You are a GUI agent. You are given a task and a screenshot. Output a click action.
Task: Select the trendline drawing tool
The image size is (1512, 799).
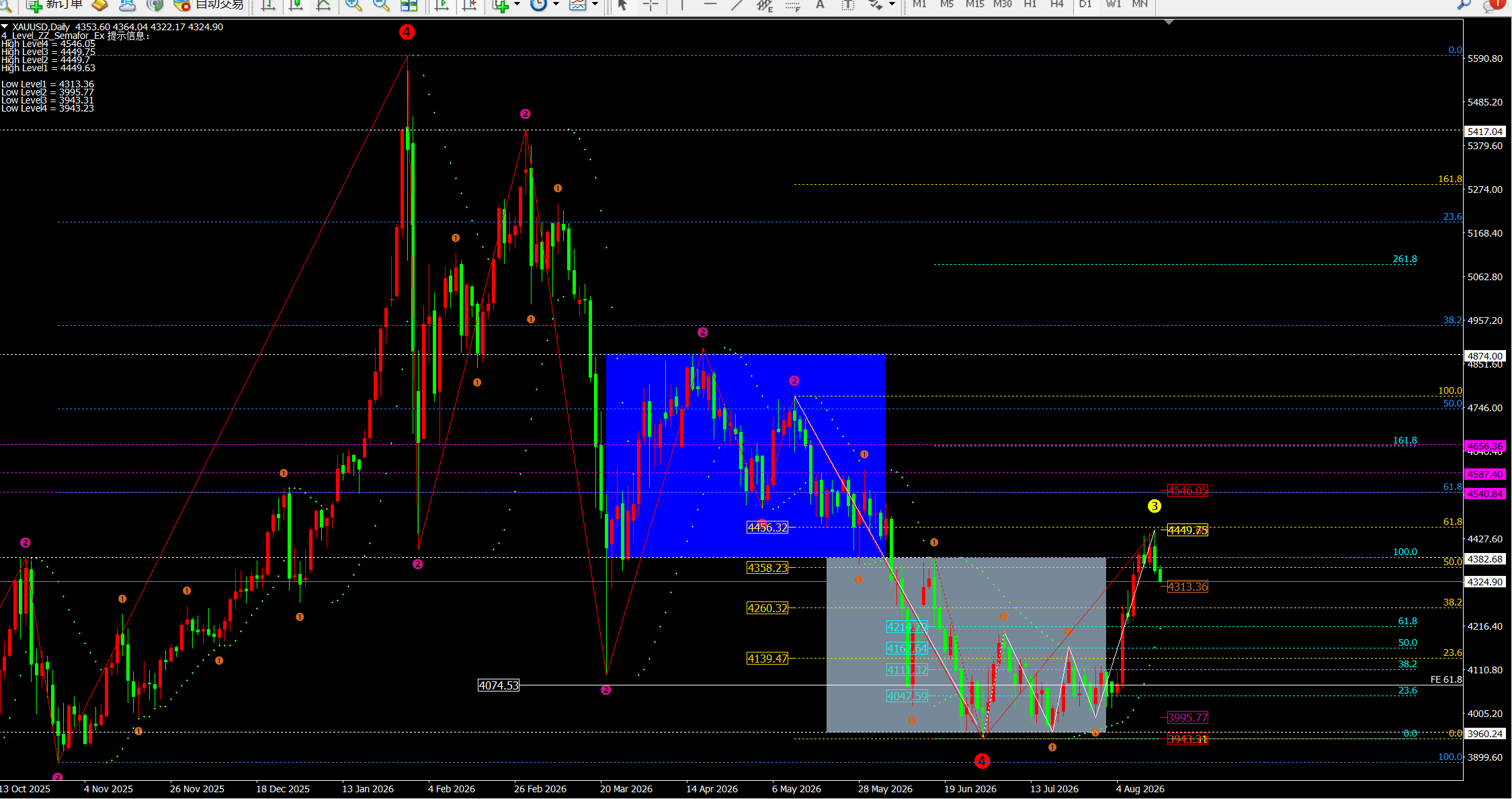(x=737, y=5)
